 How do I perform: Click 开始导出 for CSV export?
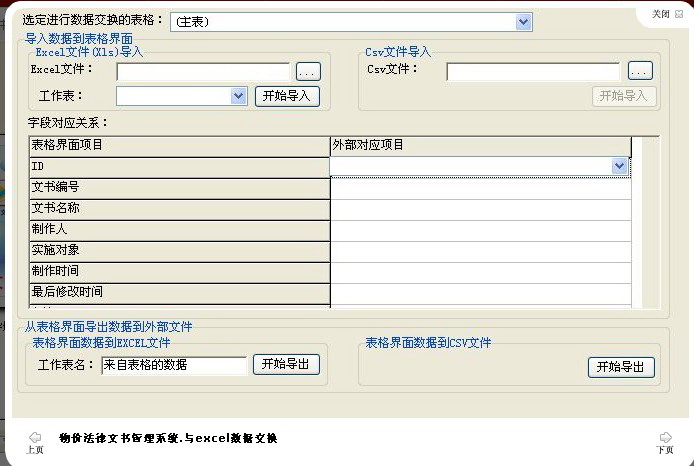621,367
